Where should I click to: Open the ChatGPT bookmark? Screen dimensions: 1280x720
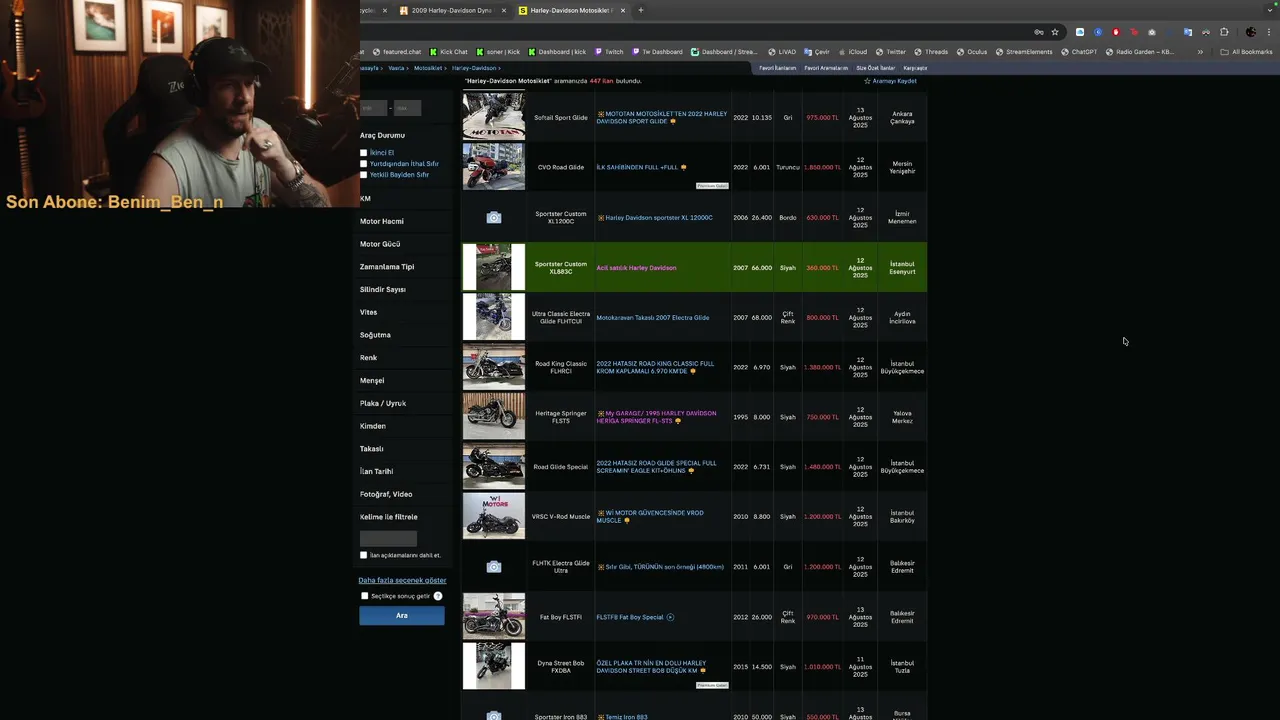[1079, 52]
